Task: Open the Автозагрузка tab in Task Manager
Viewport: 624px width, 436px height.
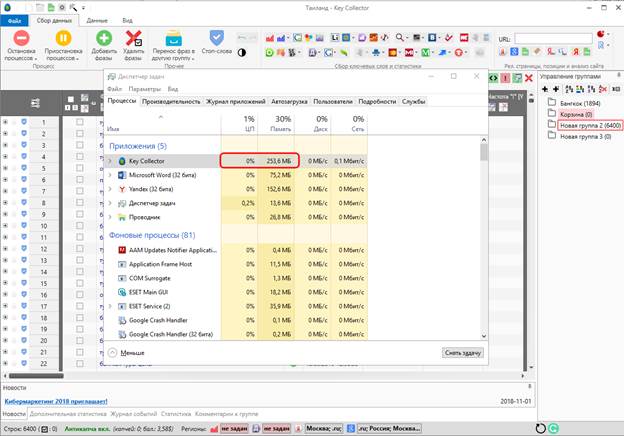Action: tap(289, 101)
